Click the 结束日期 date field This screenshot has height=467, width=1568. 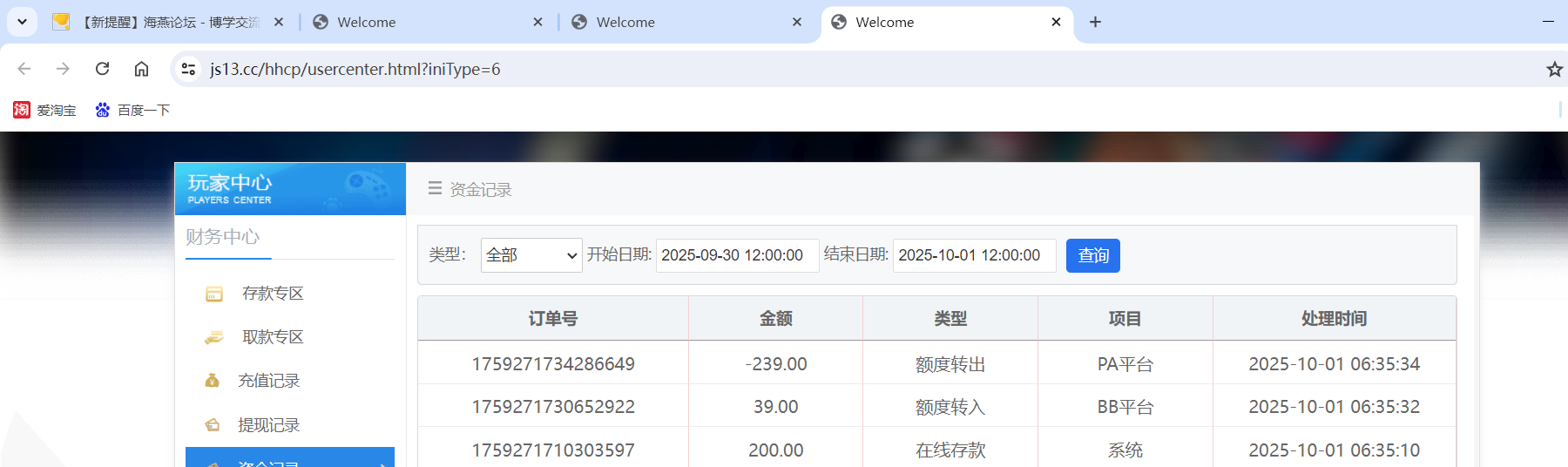coord(974,255)
